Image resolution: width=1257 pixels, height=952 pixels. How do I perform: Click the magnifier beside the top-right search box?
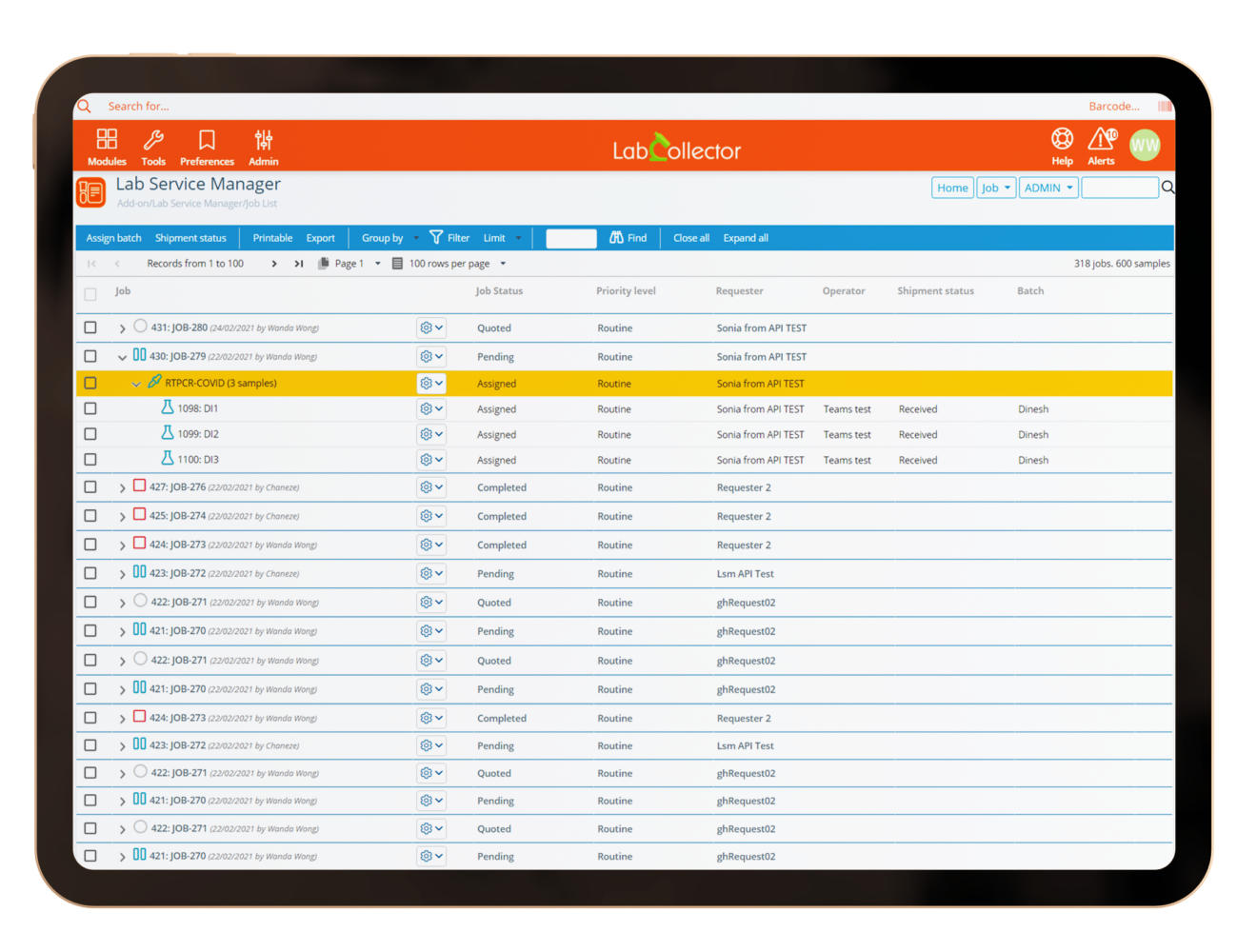(x=1168, y=188)
